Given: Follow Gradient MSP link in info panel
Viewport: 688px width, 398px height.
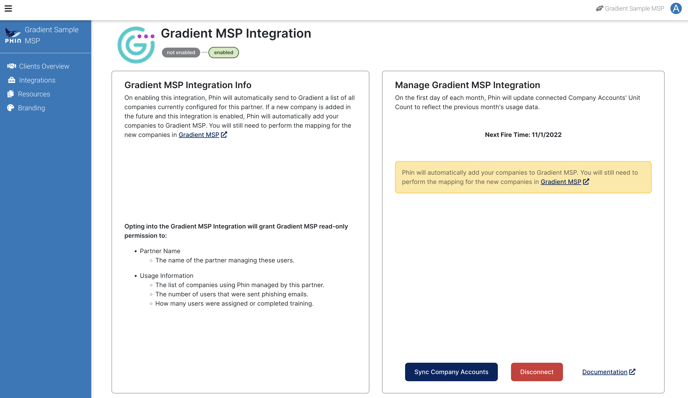Looking at the screenshot, I should coord(199,135).
